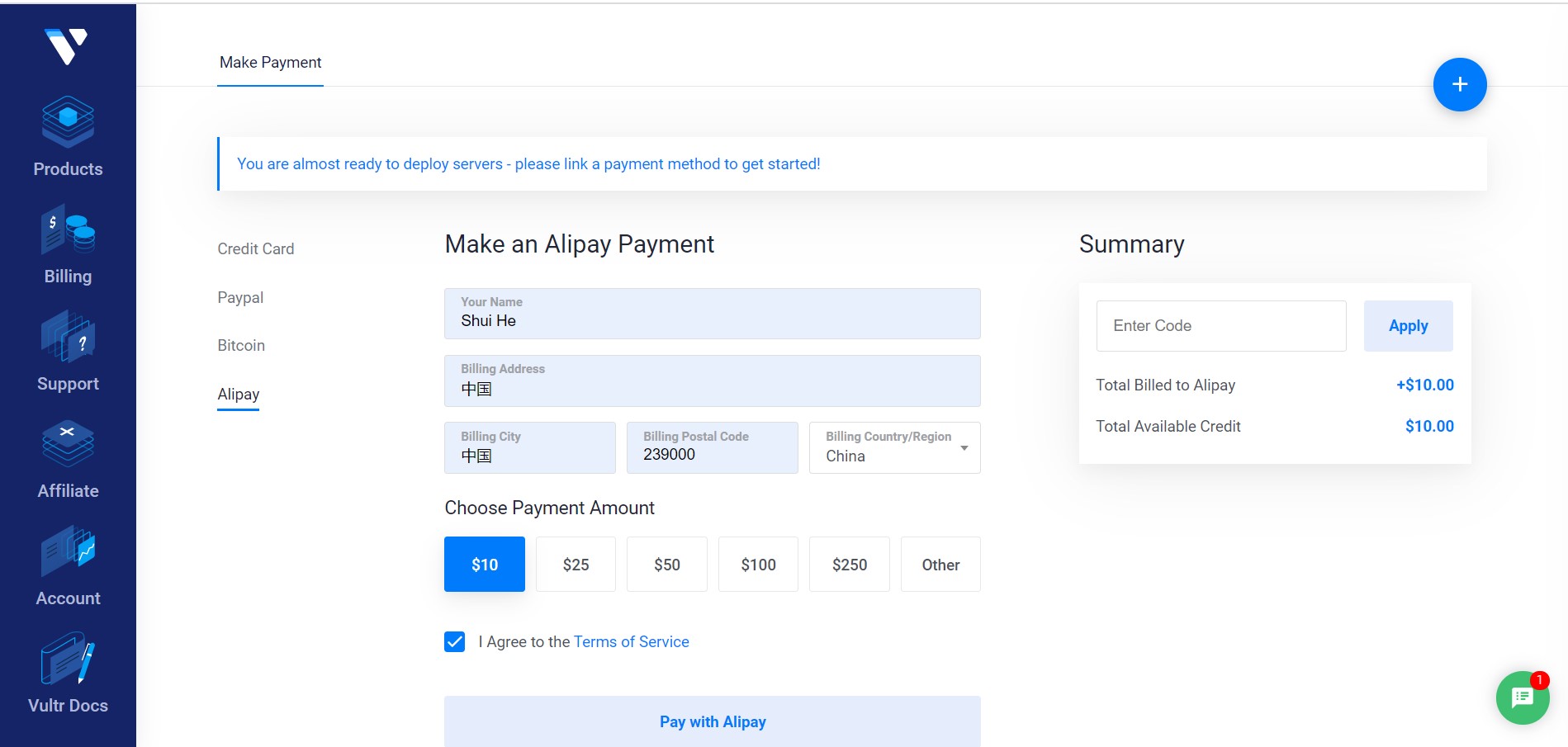The width and height of the screenshot is (1568, 747).
Task: Open the green chat support bubble
Action: click(x=1522, y=697)
